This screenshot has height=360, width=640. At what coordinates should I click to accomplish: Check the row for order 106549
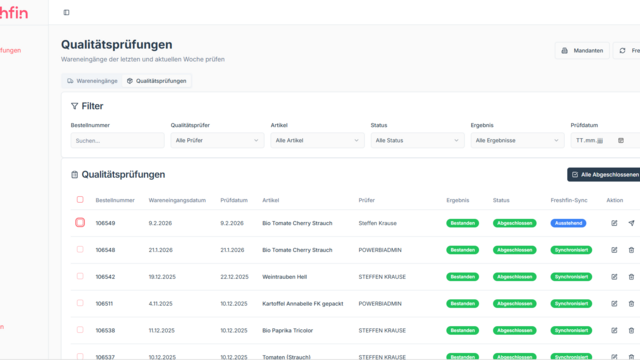(80, 222)
